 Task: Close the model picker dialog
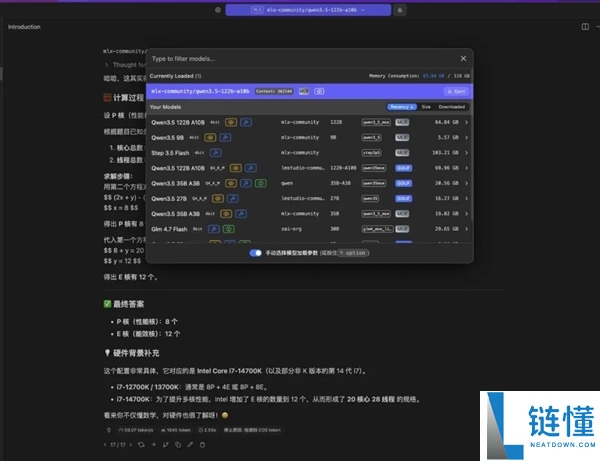coord(463,59)
